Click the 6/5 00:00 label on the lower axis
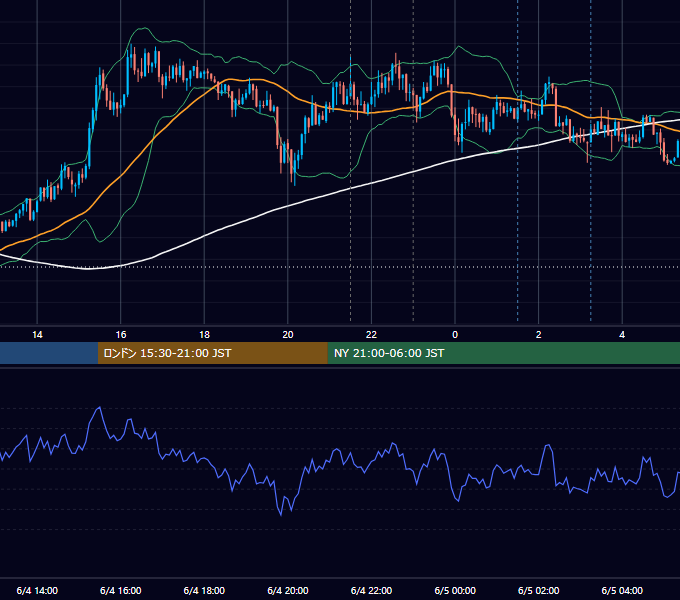 (455, 590)
